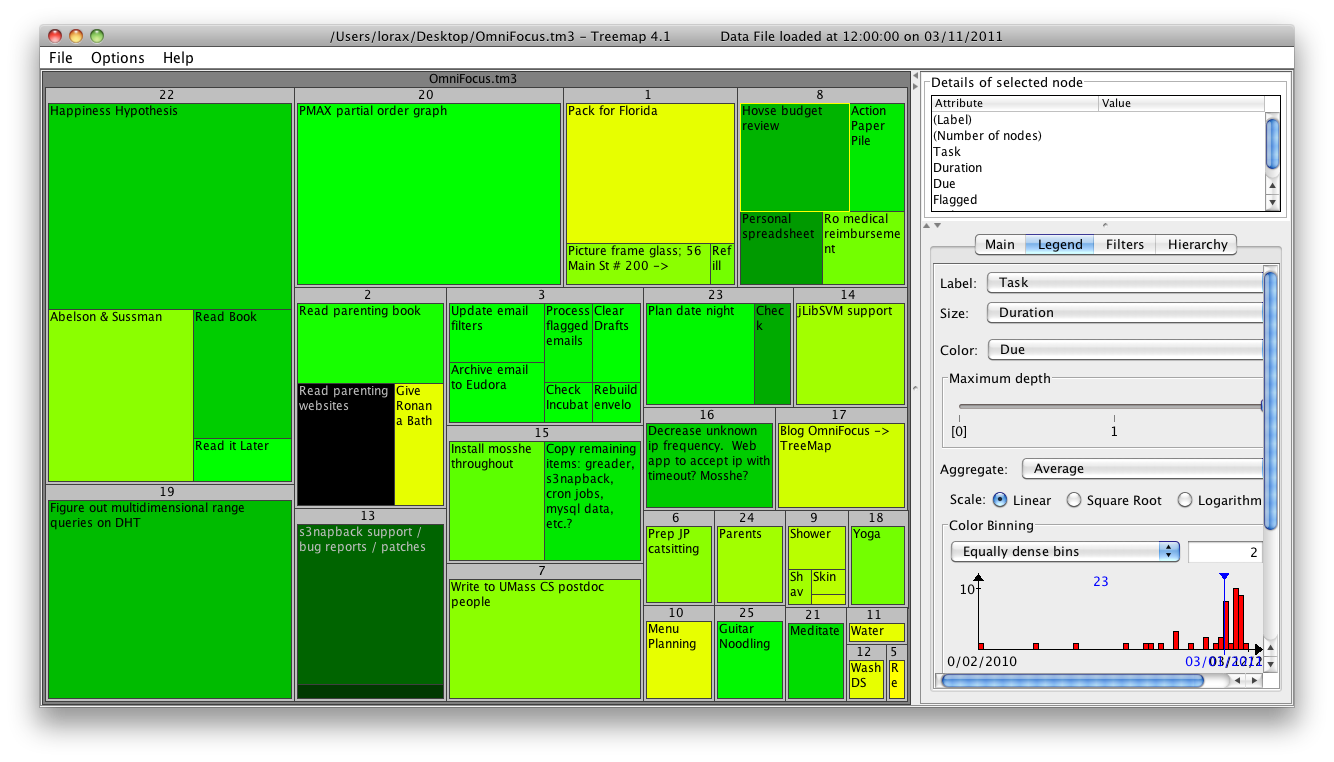Open the Aggregate dropdown showing Average
This screenshot has height=762, width=1334.
(1142, 469)
